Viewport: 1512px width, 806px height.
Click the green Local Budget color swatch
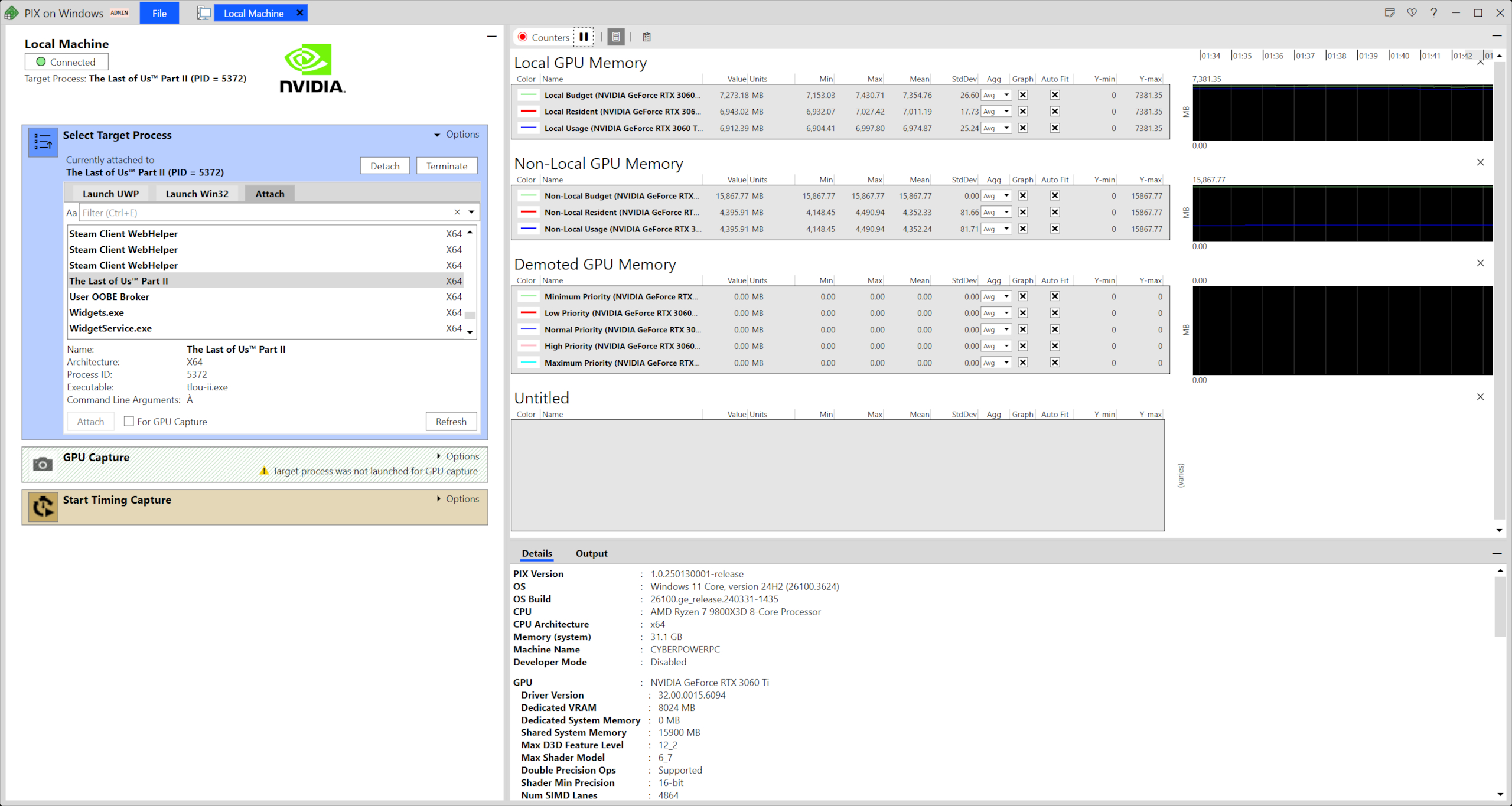coord(529,95)
